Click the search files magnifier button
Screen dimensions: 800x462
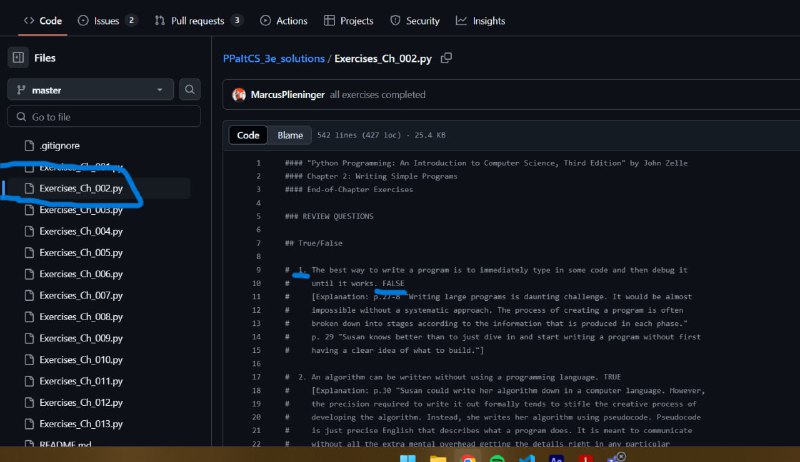[190, 90]
